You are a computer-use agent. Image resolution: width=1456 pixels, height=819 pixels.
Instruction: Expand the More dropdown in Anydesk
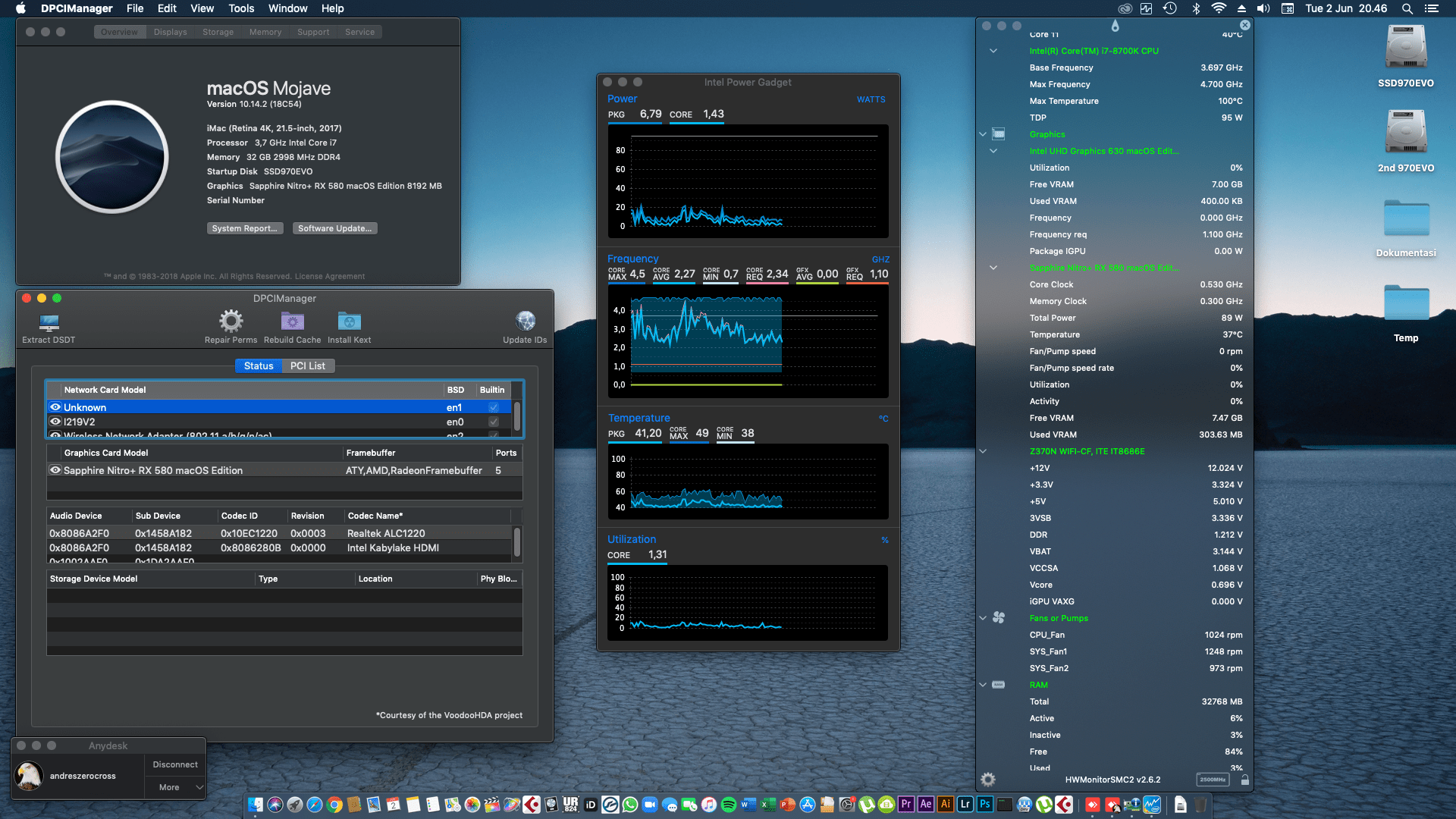click(175, 787)
